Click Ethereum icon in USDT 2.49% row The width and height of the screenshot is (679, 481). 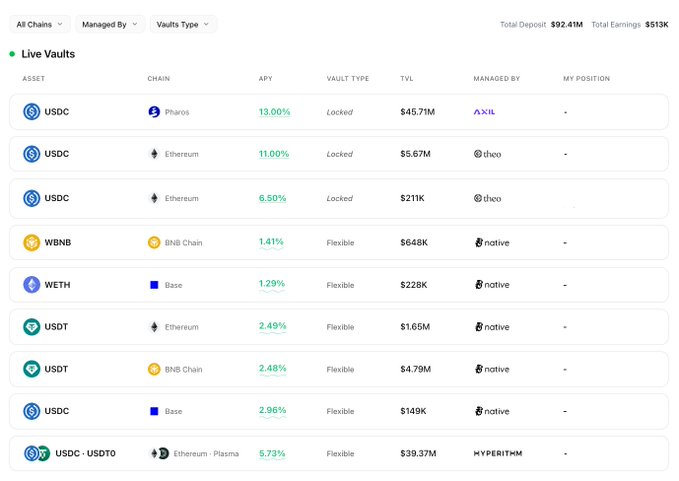pyautogui.click(x=154, y=326)
